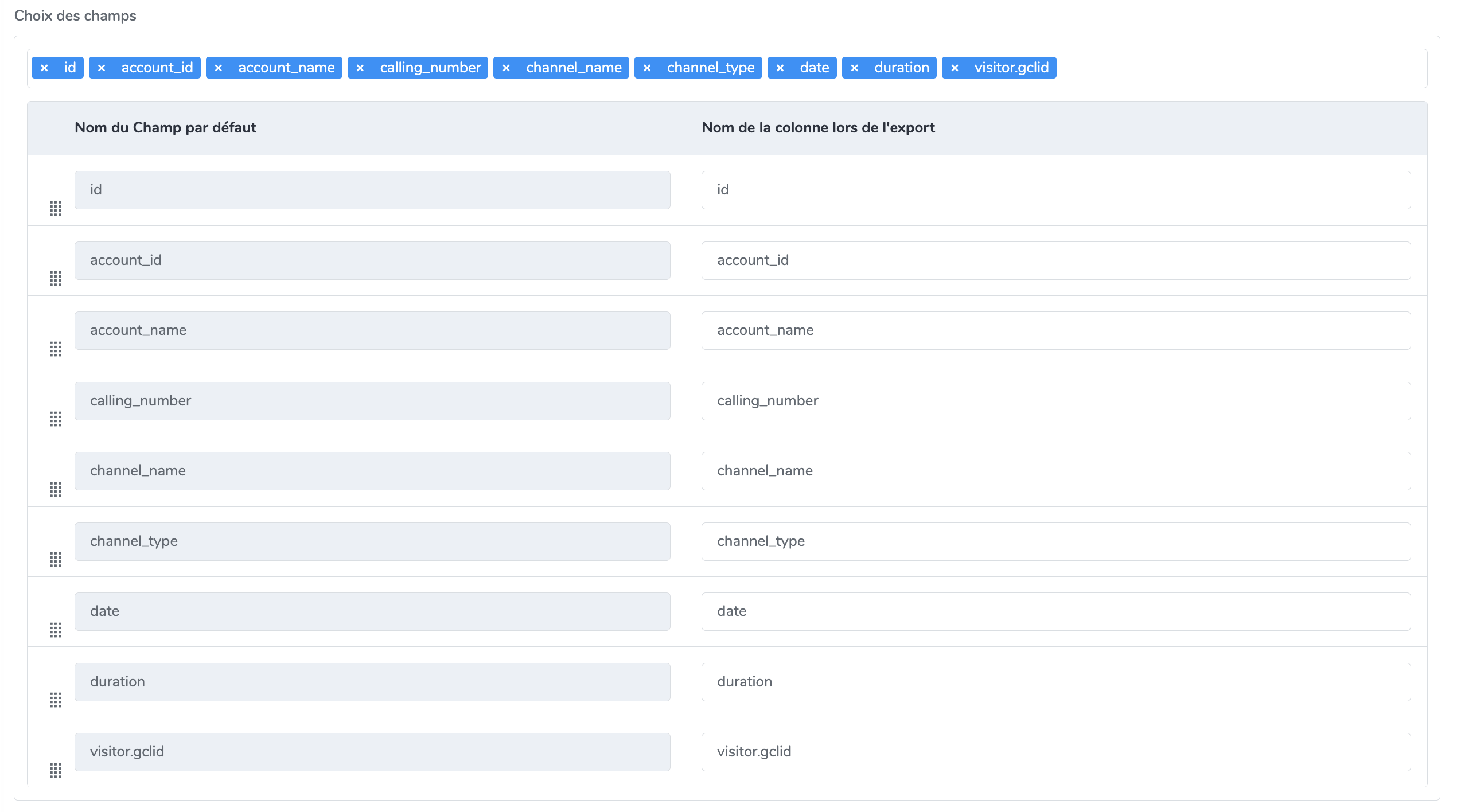Click the disabled default field account_name
This screenshot has height=812, width=1457.
tap(372, 330)
